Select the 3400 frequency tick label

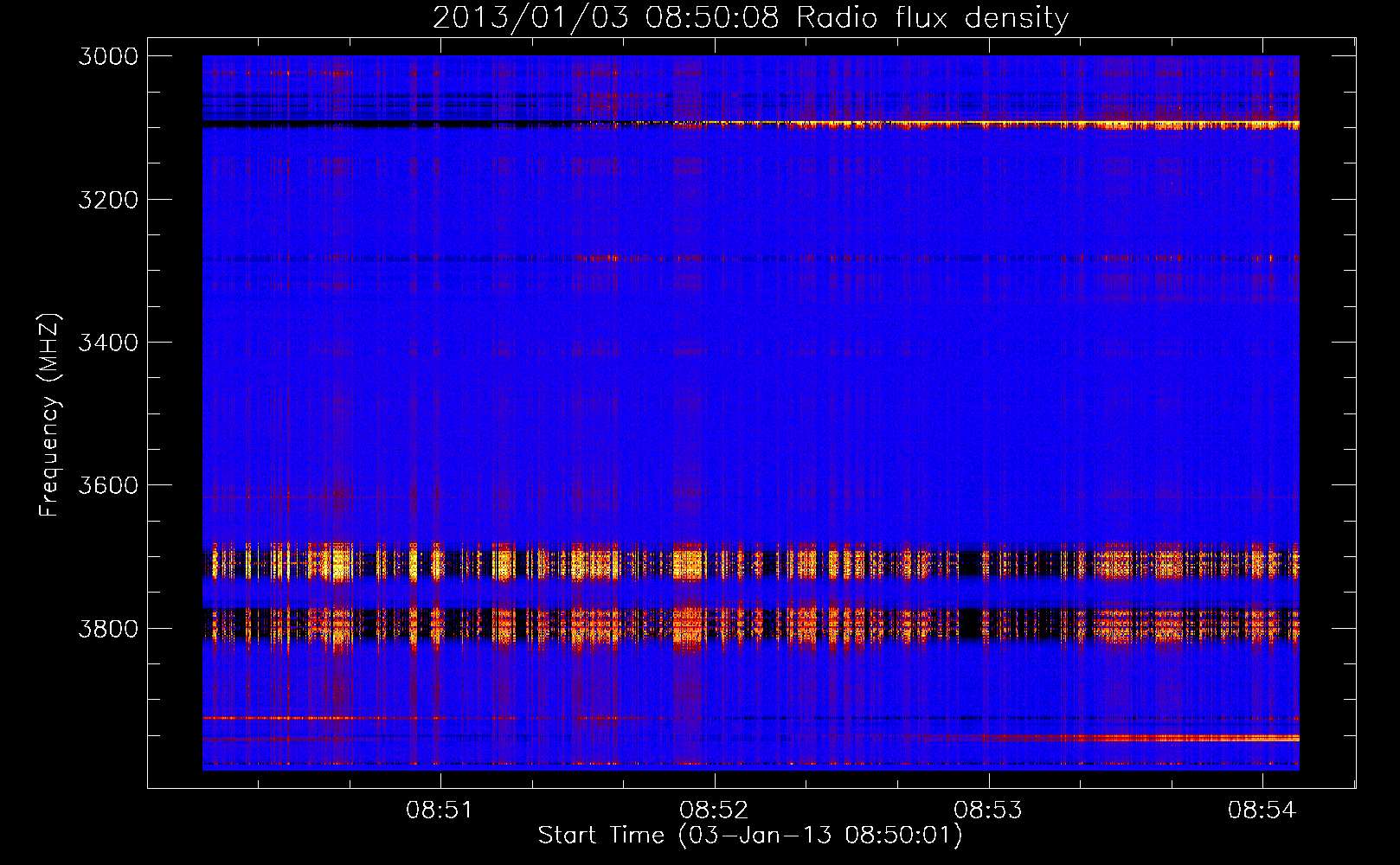(108, 343)
